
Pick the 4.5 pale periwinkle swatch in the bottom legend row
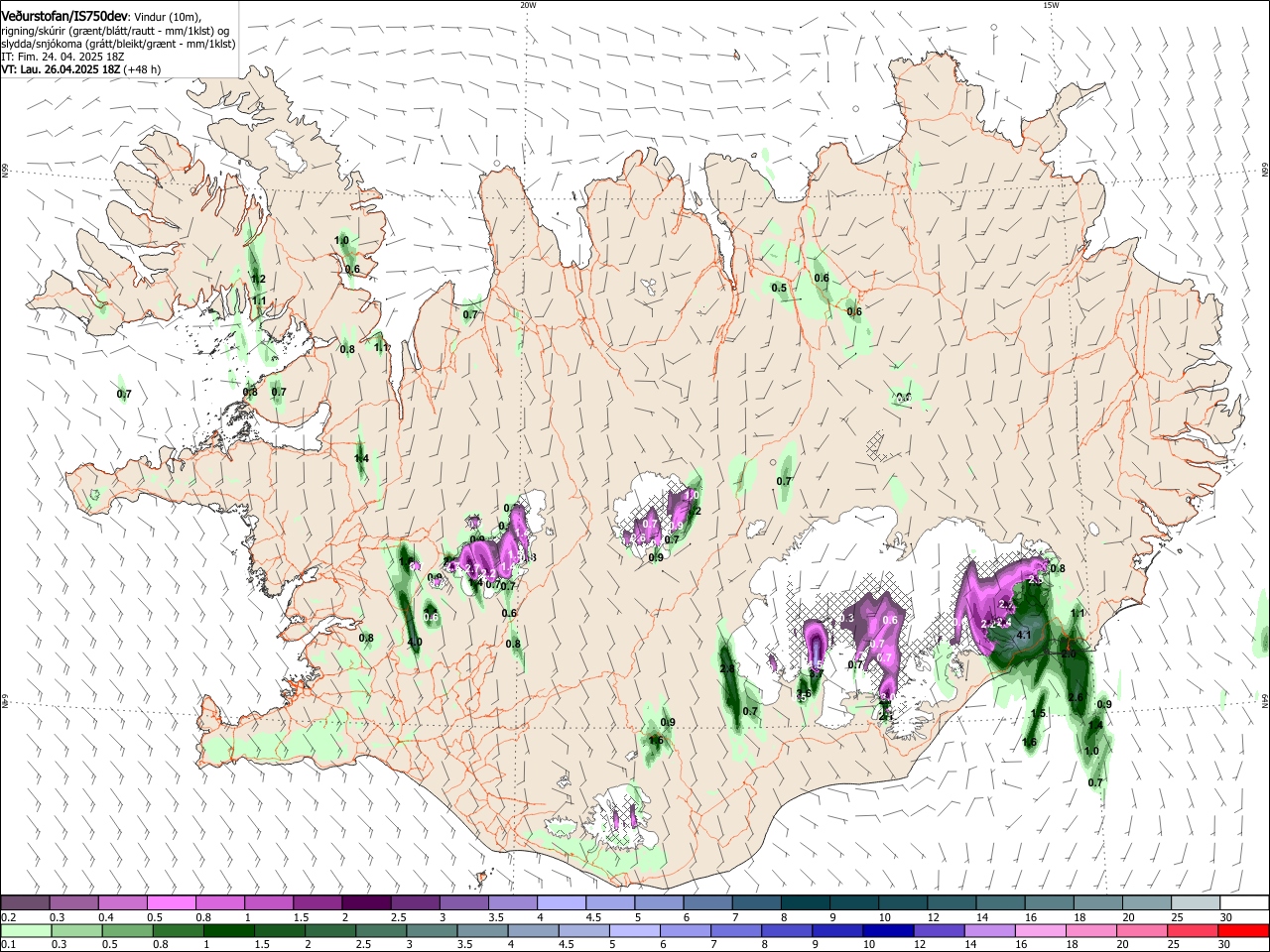pos(582,930)
